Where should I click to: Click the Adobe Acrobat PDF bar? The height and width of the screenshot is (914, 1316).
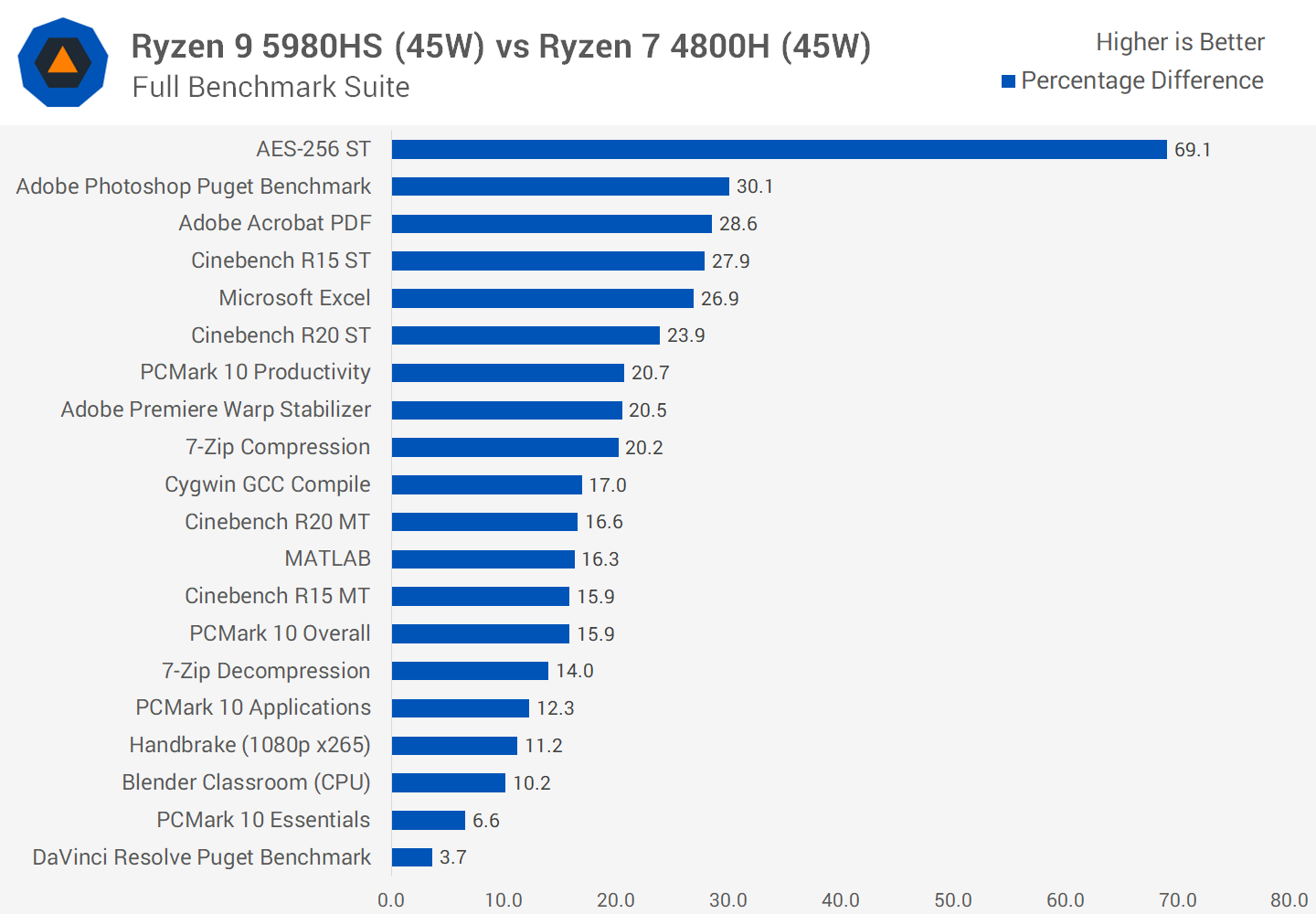(552, 224)
